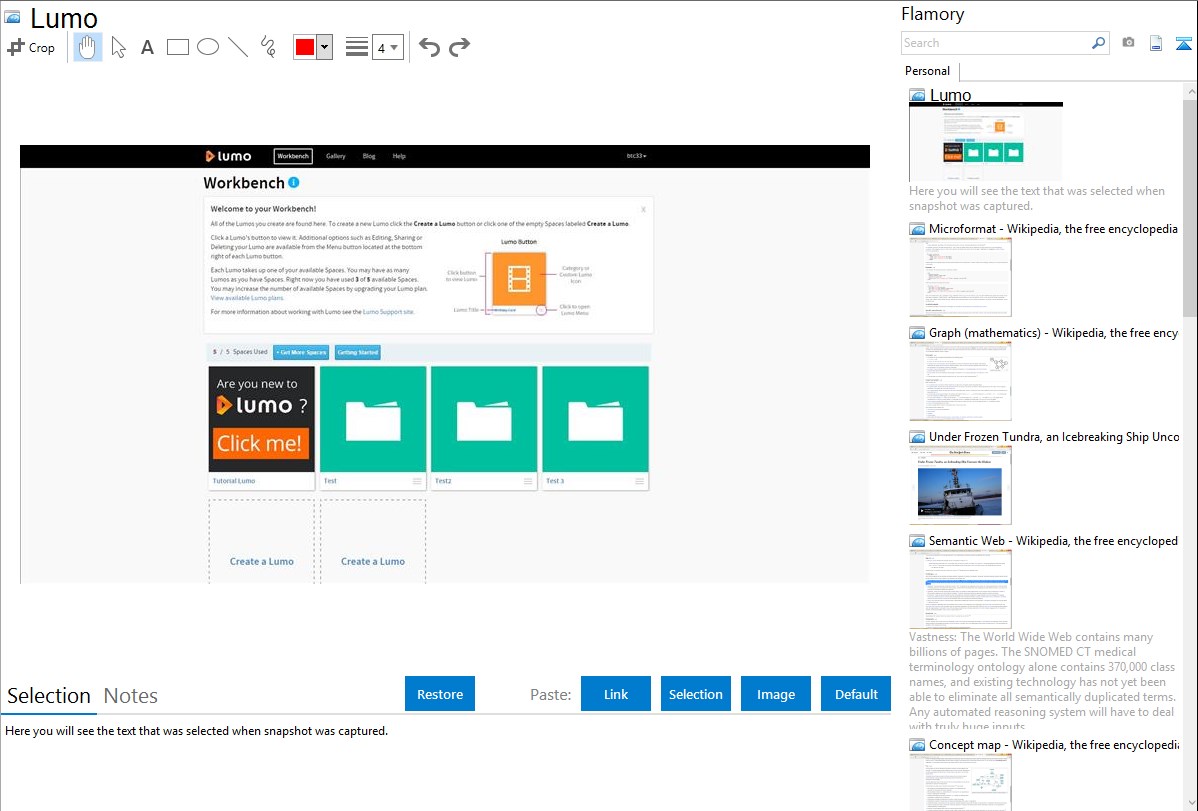This screenshot has width=1198, height=811.
Task: Switch to the Selection tab
Action: (49, 696)
